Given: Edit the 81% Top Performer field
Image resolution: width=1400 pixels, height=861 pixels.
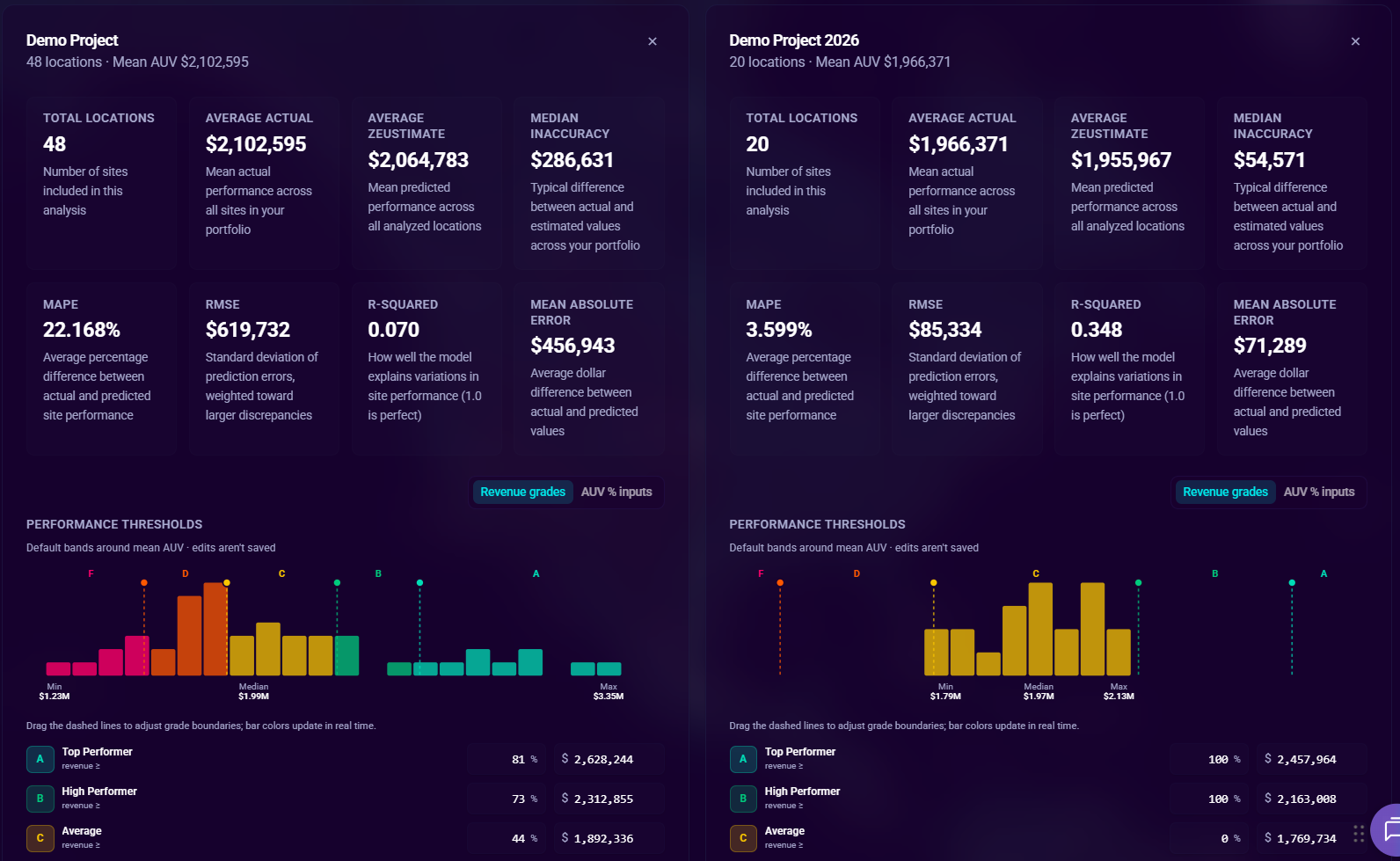Looking at the screenshot, I should coord(507,759).
